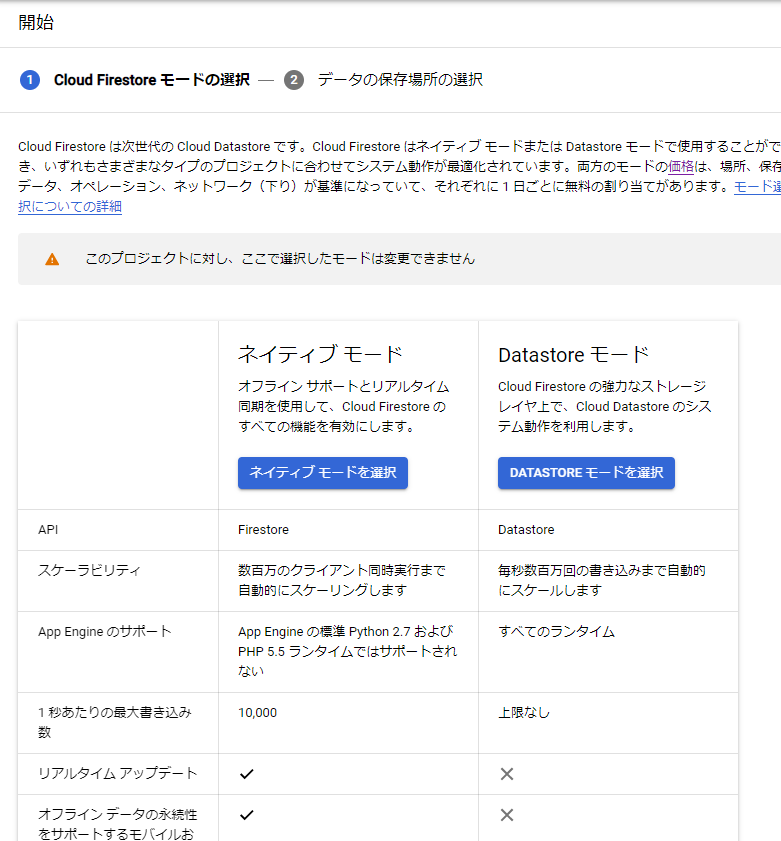Click the Datastore モード heading

[x=573, y=355]
